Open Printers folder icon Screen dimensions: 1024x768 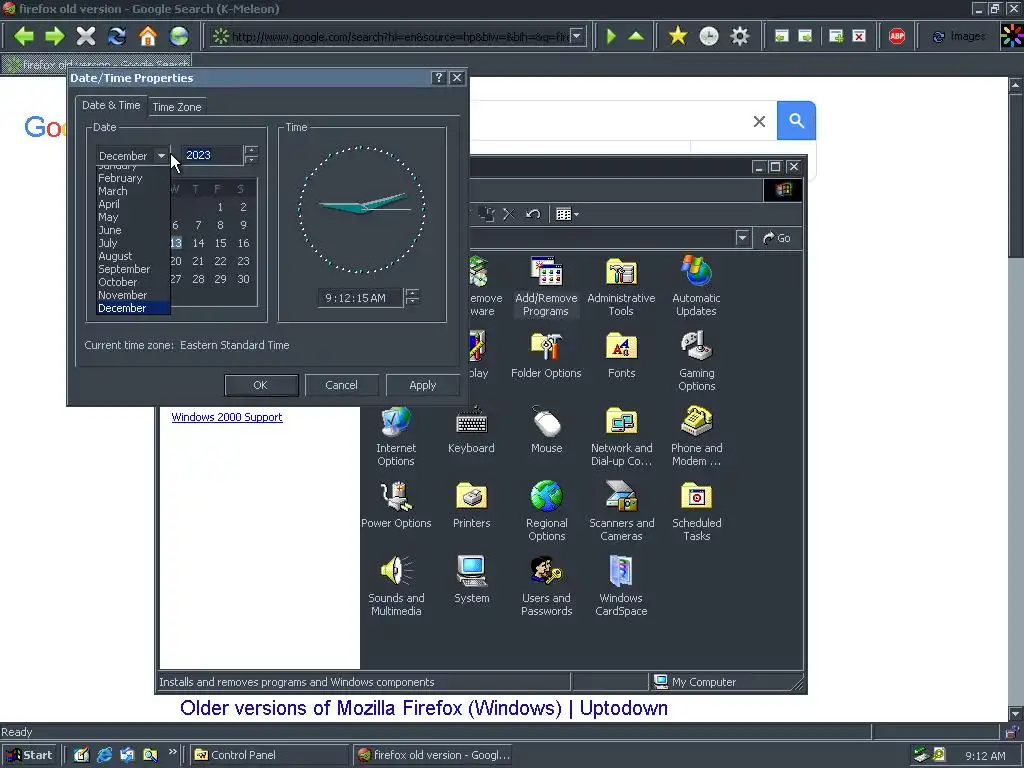471,506
